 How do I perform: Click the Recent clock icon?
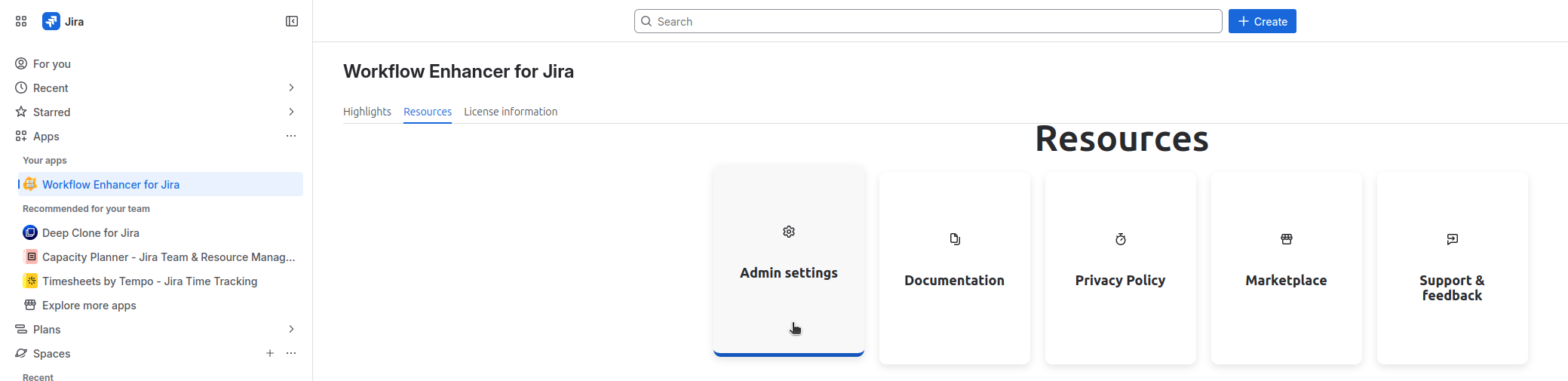click(x=21, y=88)
